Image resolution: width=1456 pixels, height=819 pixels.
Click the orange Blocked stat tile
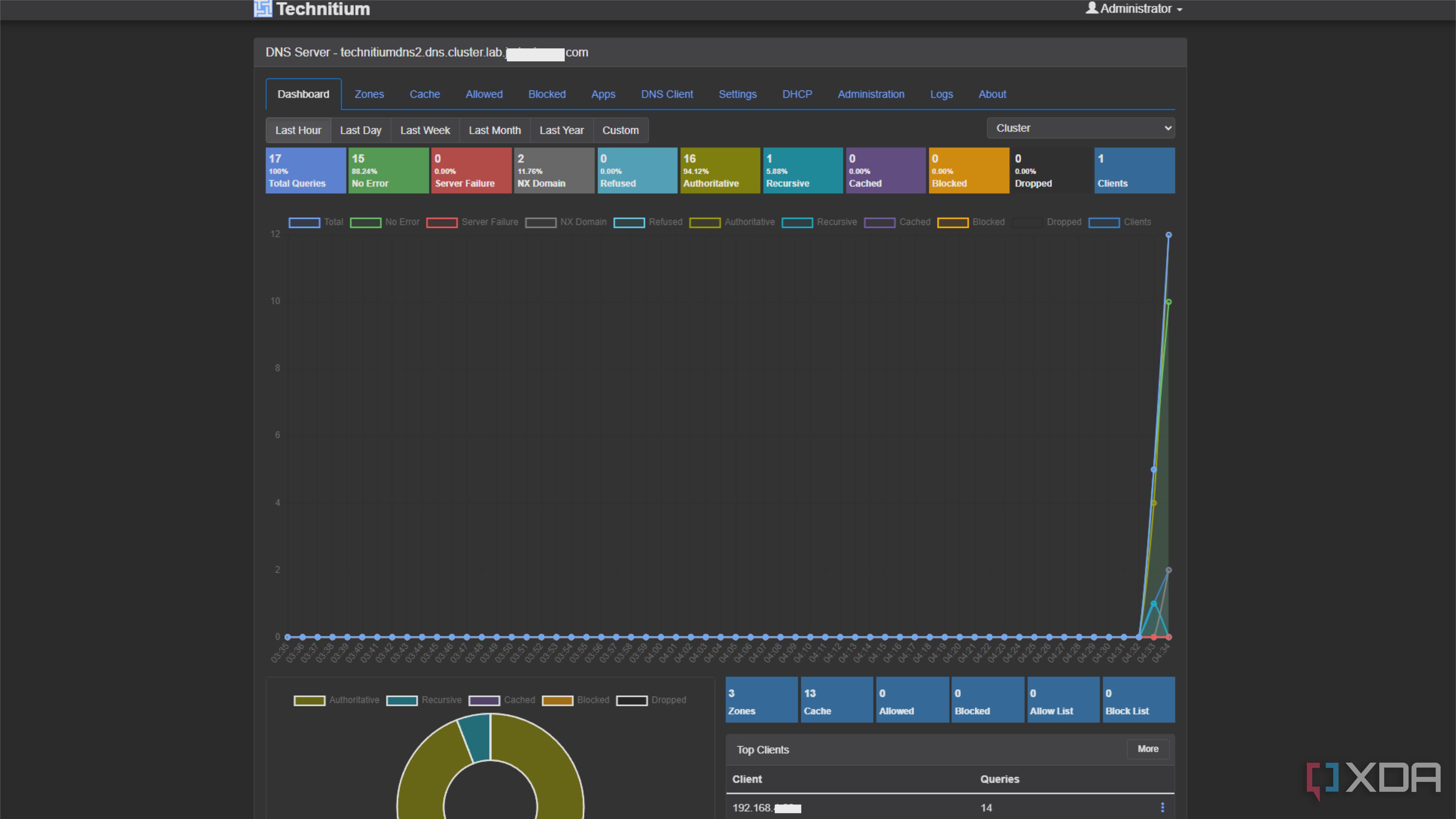(x=969, y=171)
